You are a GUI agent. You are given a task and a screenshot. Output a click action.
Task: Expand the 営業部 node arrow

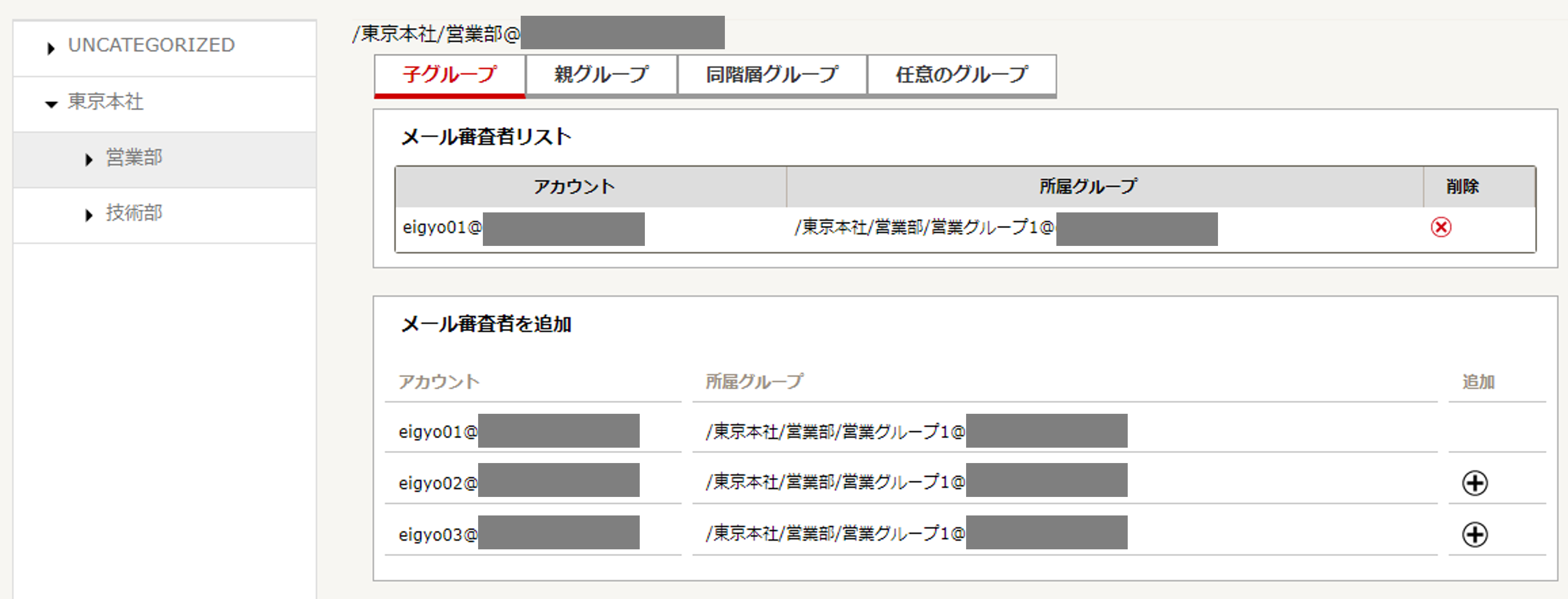89,160
